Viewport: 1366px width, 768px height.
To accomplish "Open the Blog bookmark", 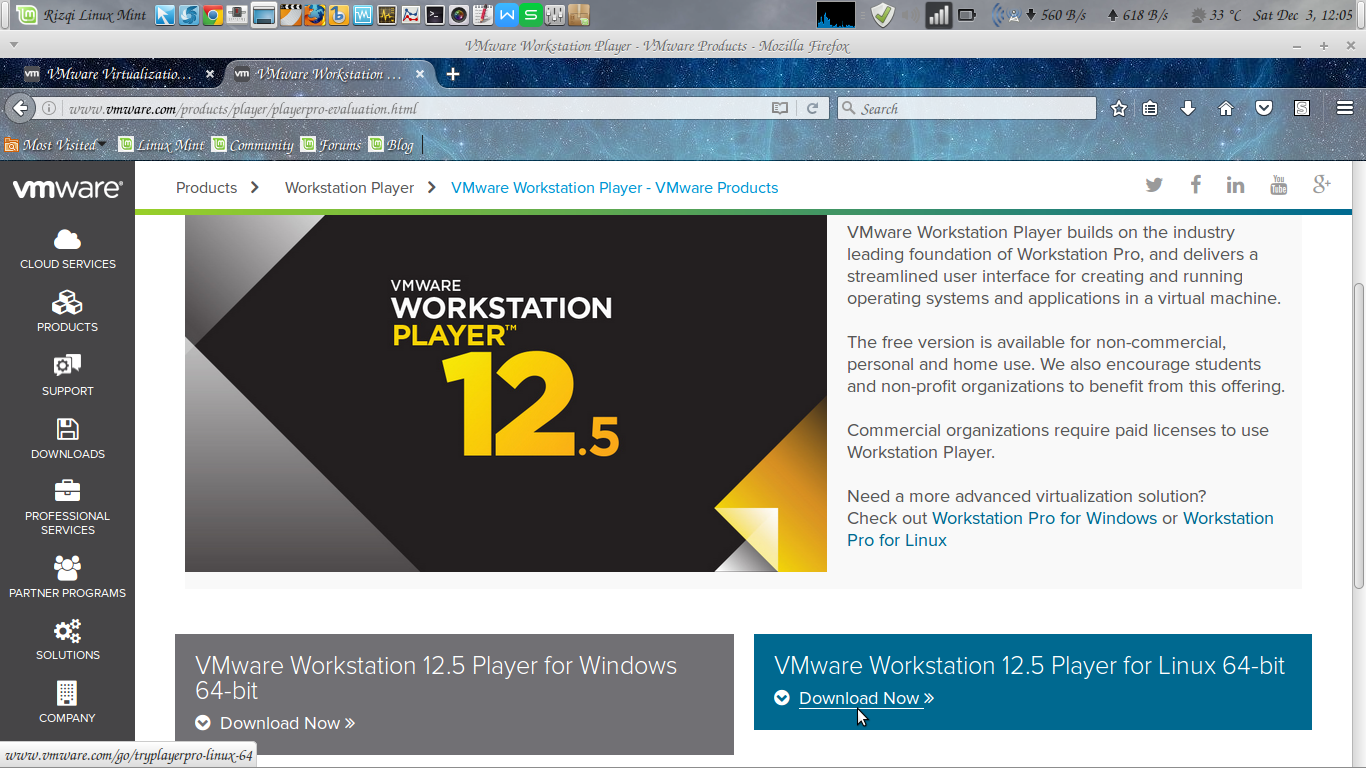I will 391,145.
